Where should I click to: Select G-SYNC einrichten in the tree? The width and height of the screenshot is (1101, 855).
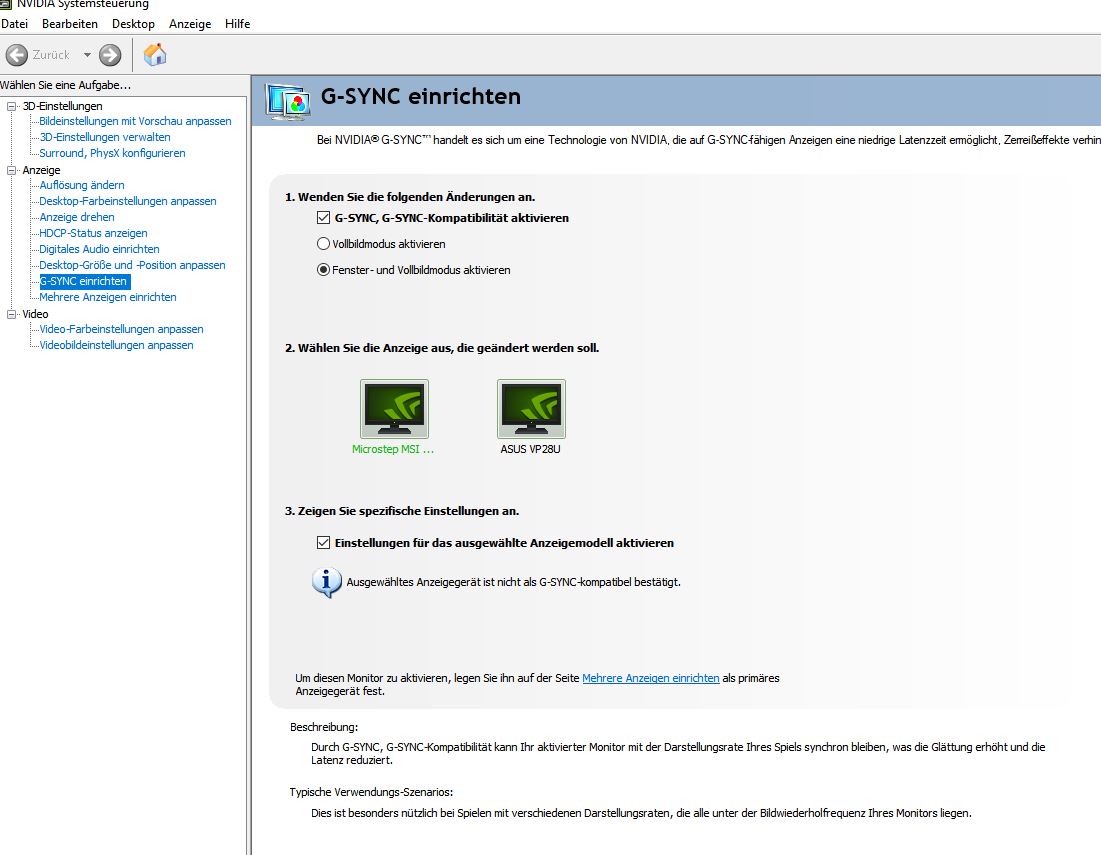pyautogui.click(x=84, y=281)
